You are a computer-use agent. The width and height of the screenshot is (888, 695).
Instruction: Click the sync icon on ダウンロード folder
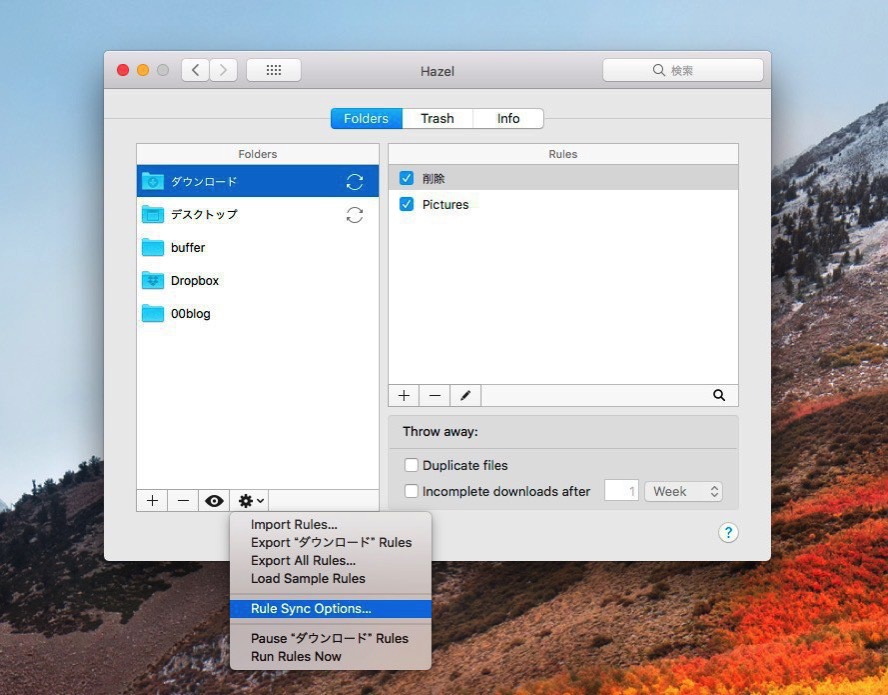coord(355,182)
